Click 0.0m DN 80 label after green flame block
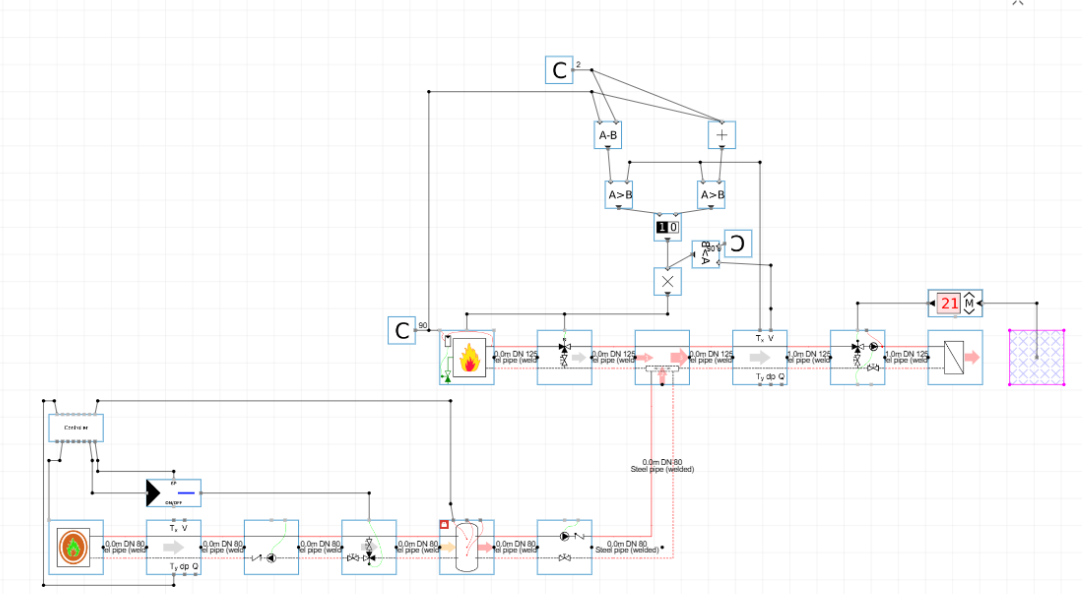 (x=125, y=544)
